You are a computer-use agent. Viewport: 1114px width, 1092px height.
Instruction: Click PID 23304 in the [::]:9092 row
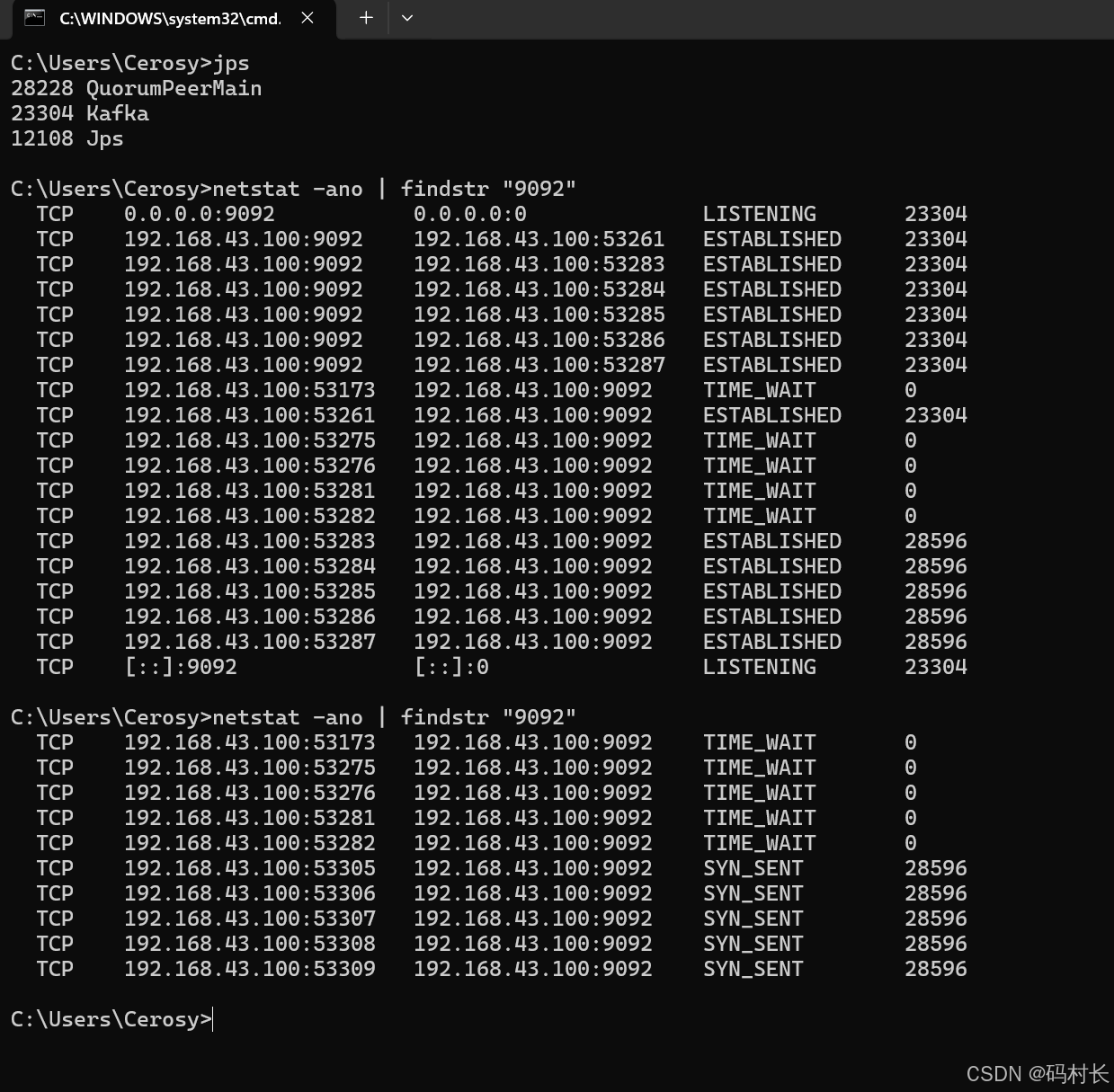click(x=936, y=667)
